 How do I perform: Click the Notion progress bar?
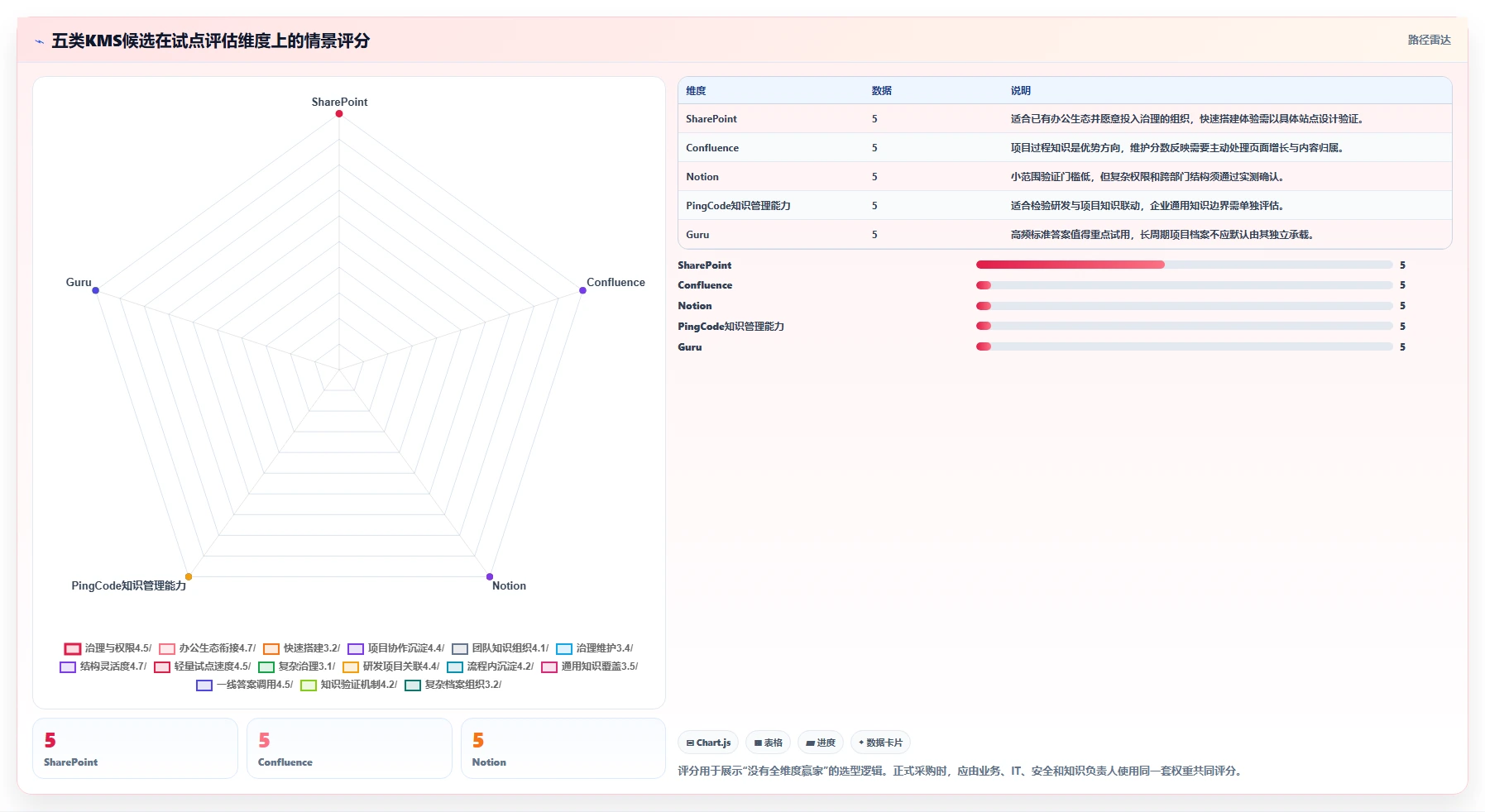point(1185,306)
